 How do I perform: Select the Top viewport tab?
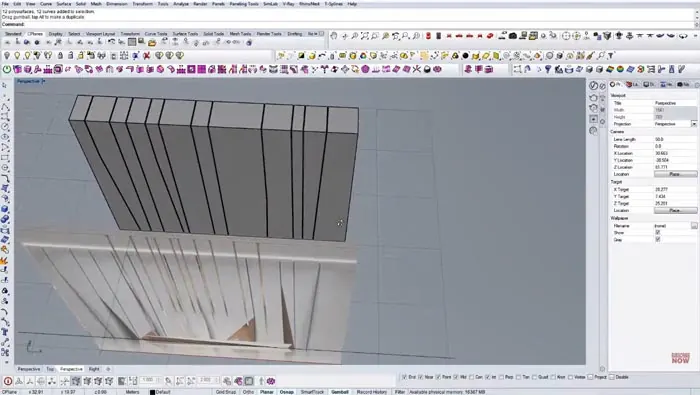50,369
